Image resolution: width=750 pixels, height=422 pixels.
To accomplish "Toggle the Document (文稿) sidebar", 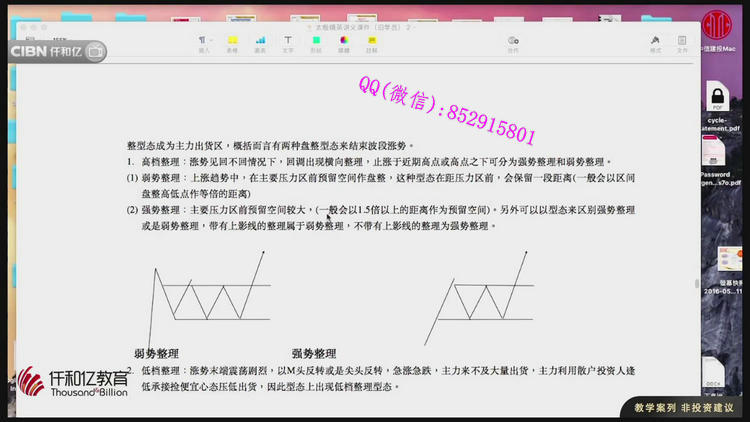I will pyautogui.click(x=682, y=42).
